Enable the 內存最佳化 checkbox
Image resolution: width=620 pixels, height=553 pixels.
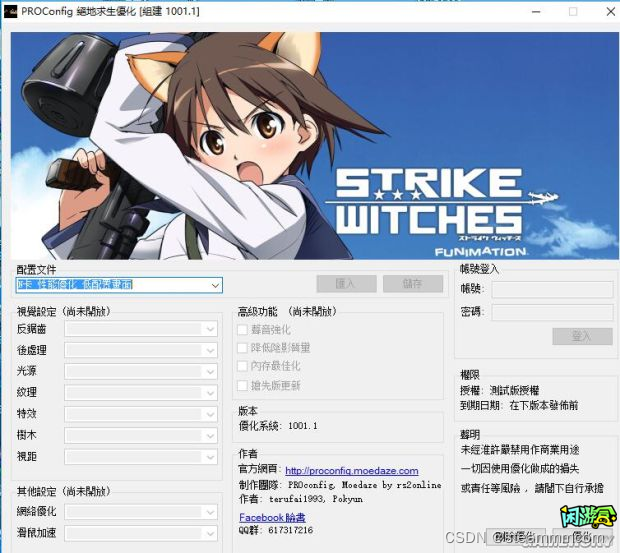242,366
